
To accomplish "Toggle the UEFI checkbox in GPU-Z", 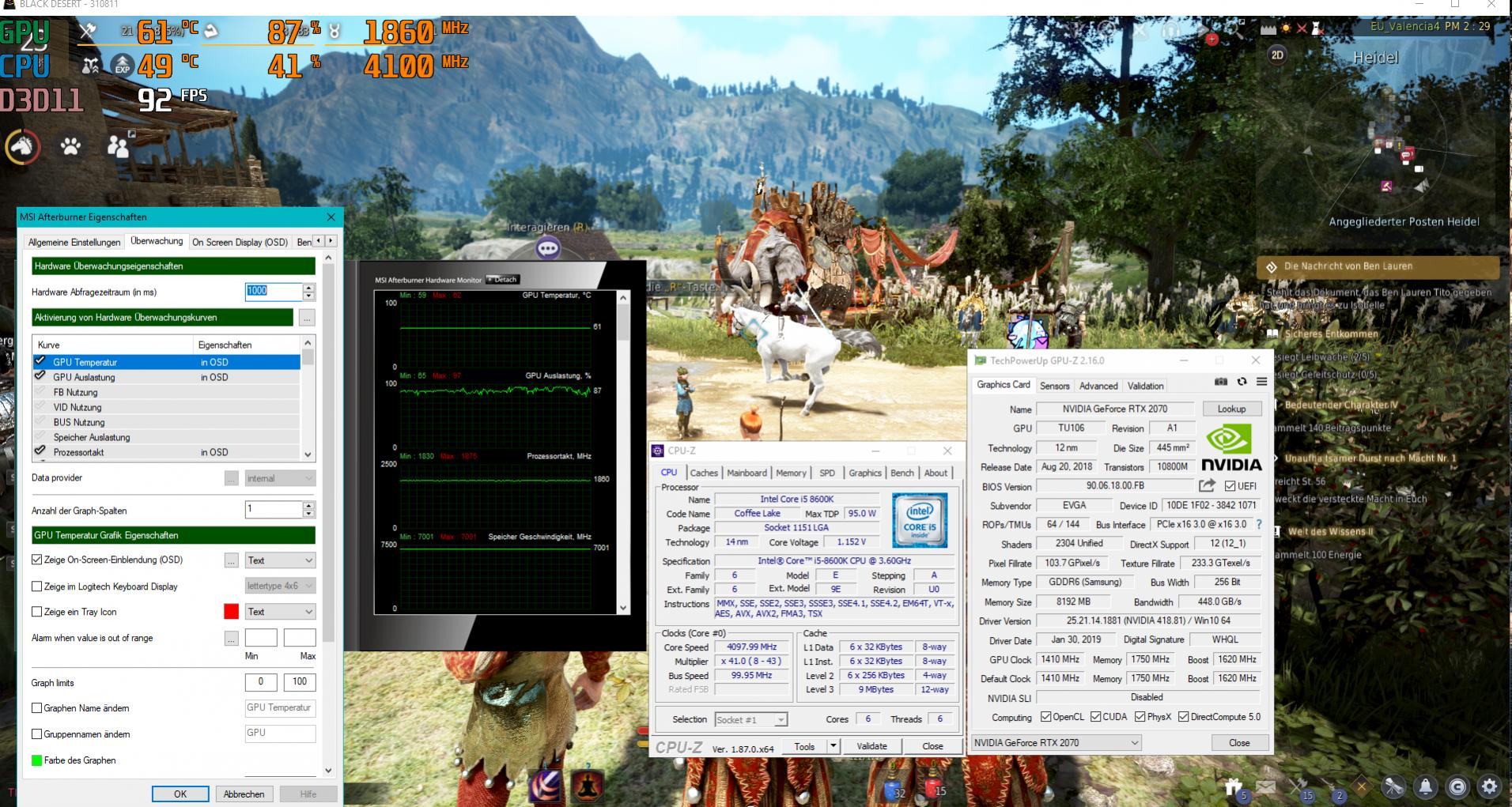I will tap(1230, 486).
